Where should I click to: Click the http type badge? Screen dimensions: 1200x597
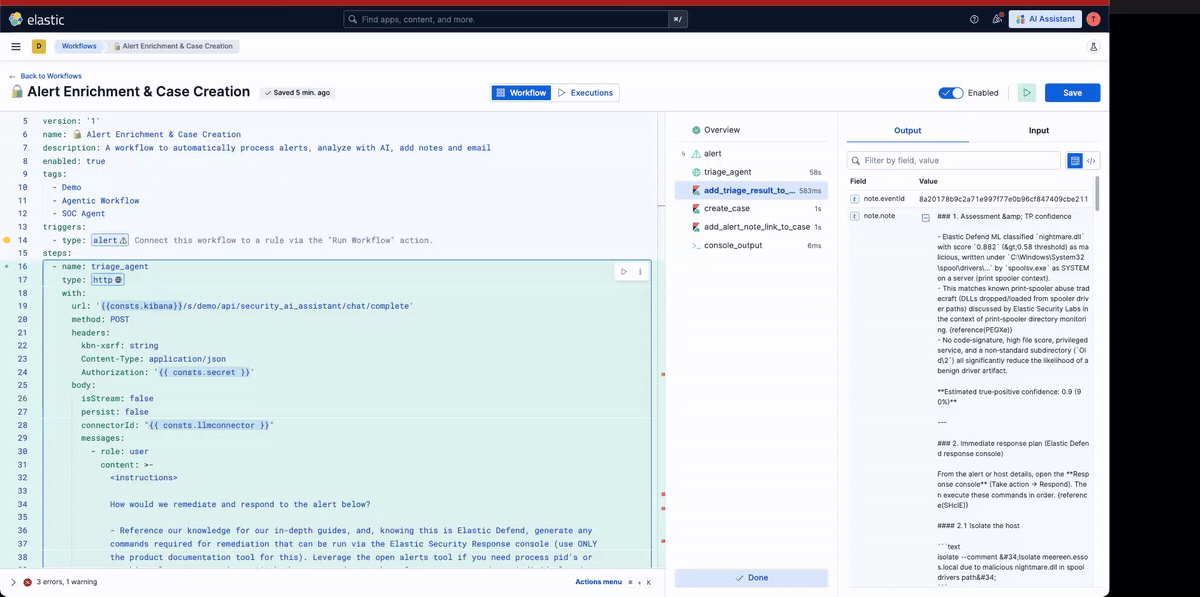coord(107,280)
